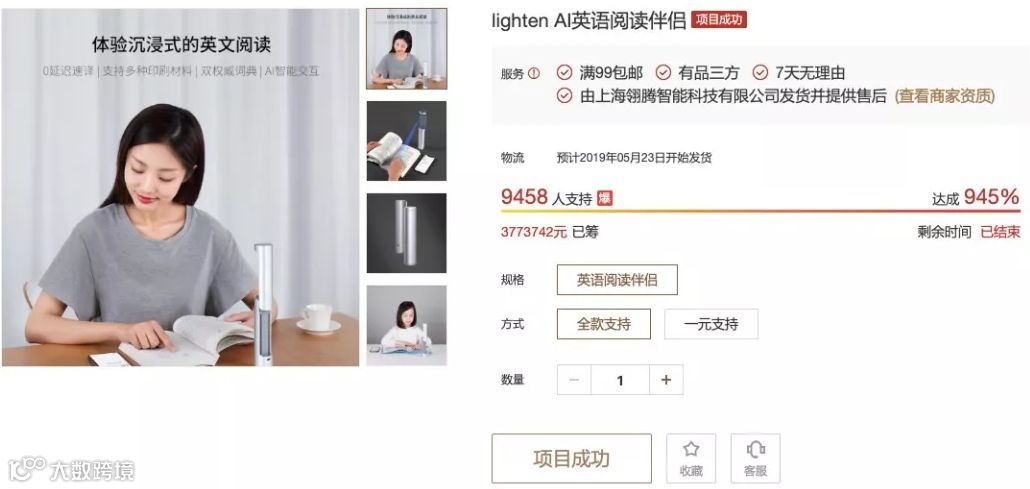Choose the 英语阅读伴侣 specification
This screenshot has height=489, width=1030.
617,280
